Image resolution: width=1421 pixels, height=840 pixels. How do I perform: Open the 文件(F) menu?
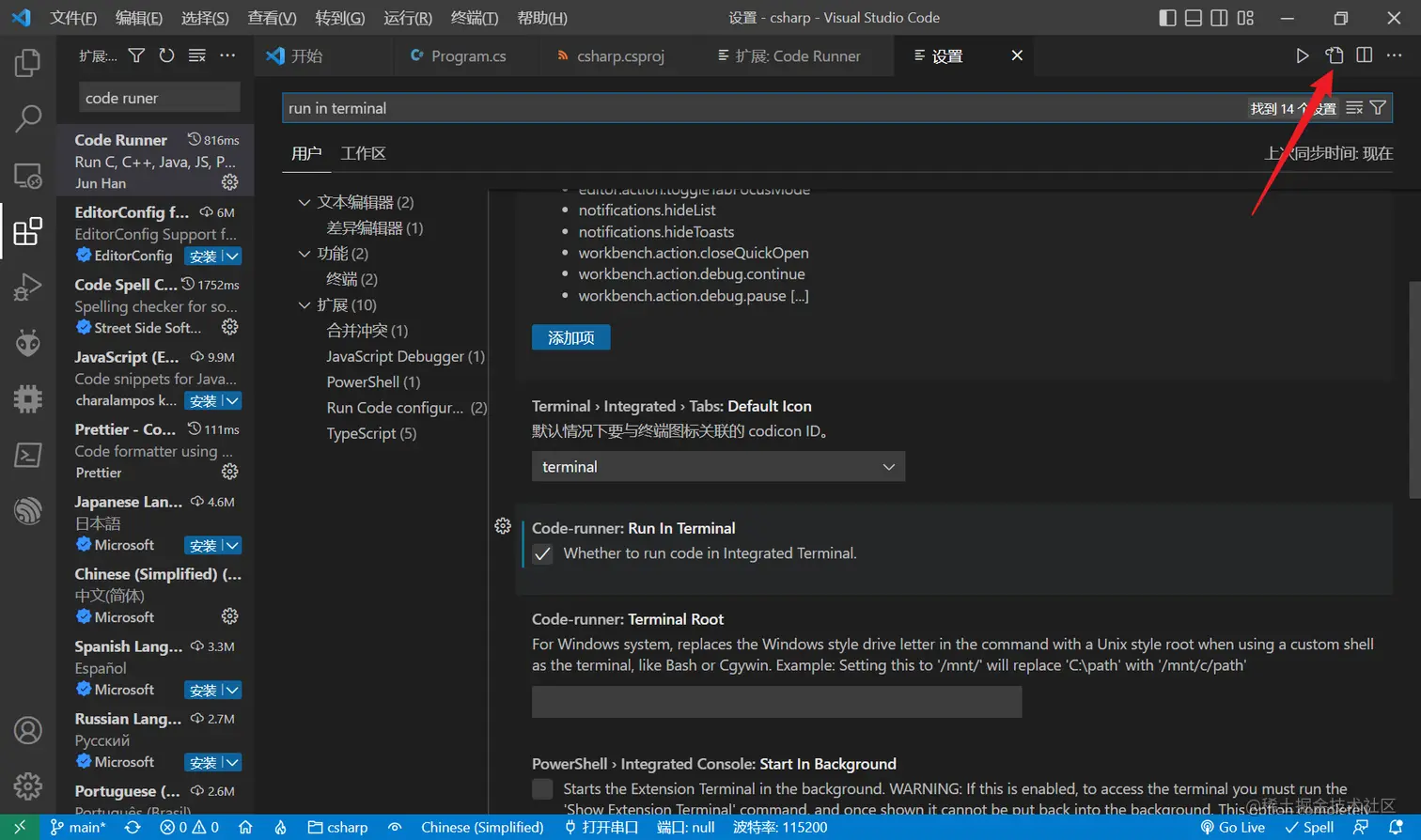(73, 18)
